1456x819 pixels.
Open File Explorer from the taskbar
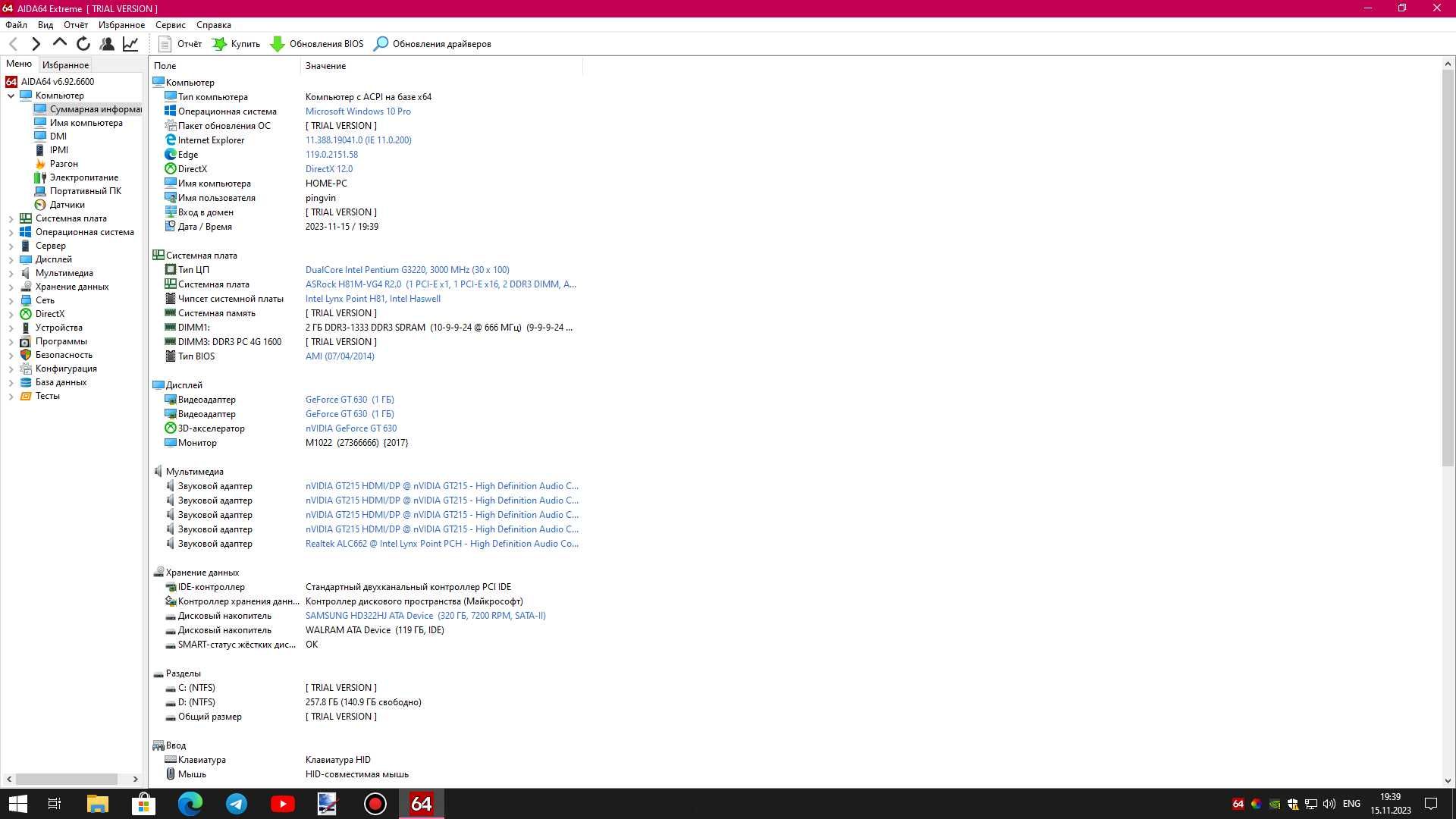tap(98, 804)
